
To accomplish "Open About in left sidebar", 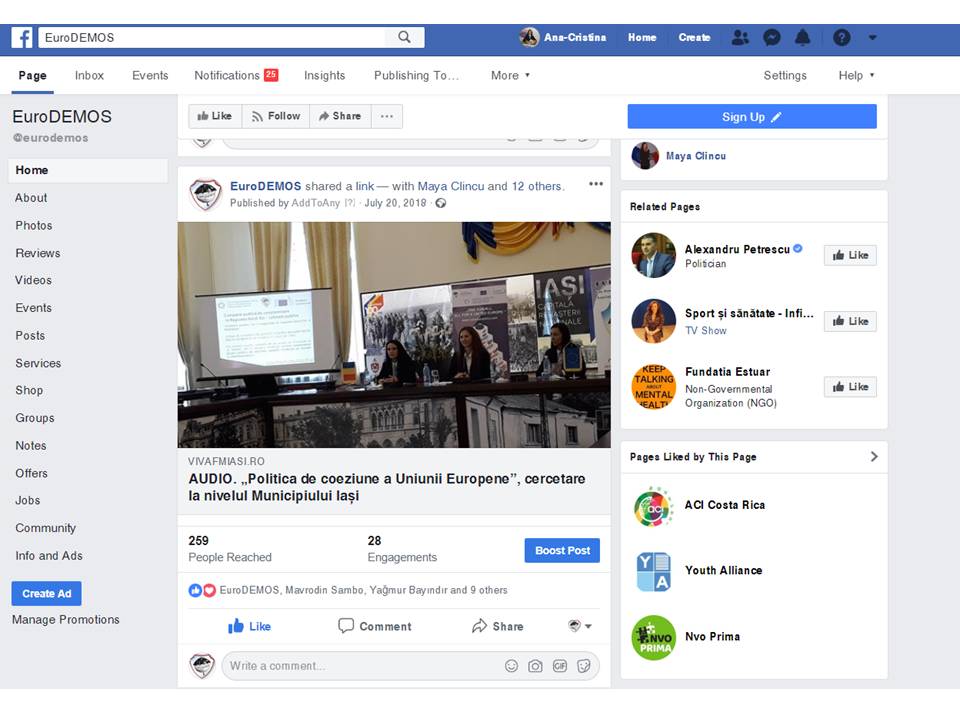I will (31, 198).
